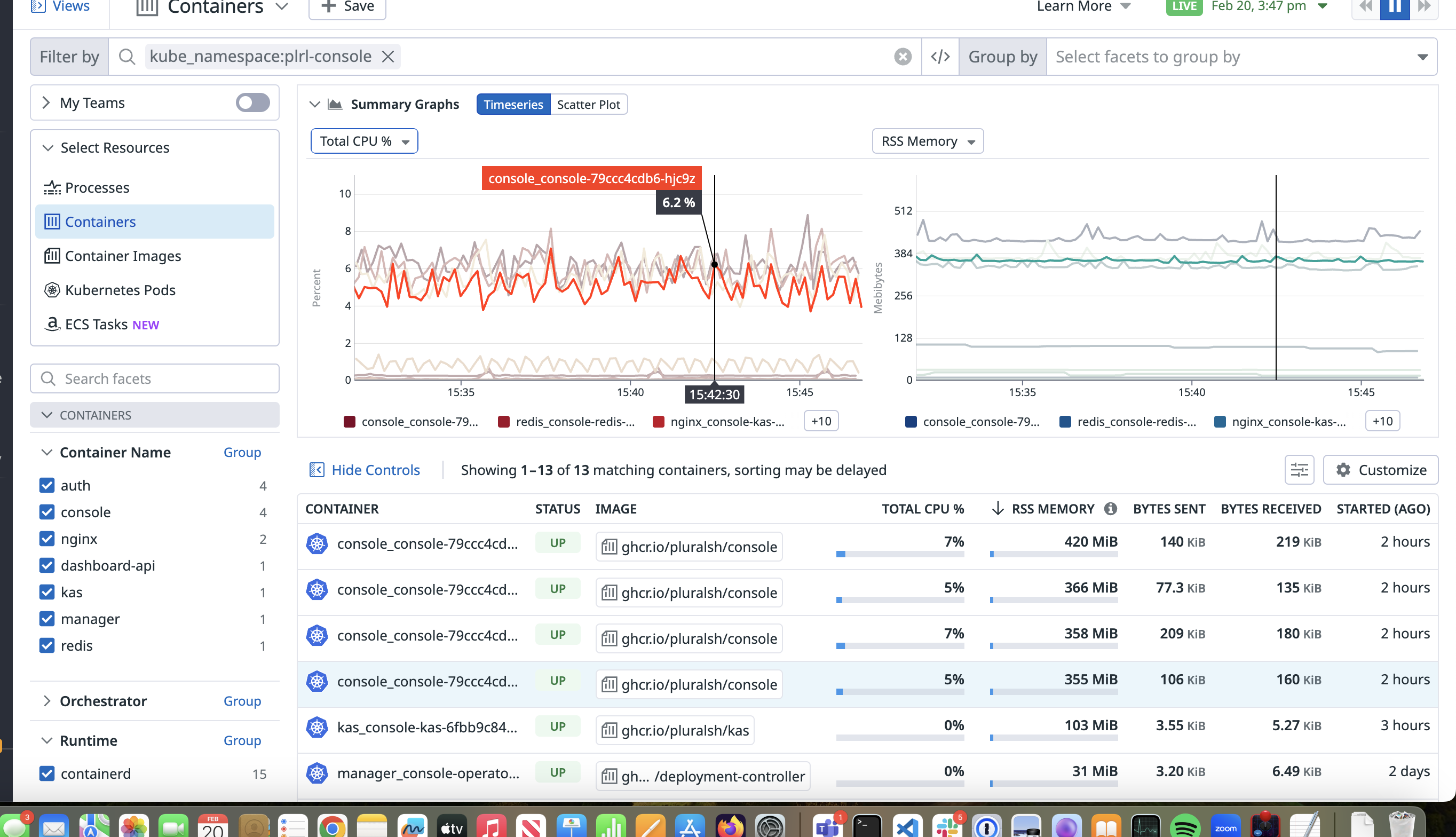1456x837 pixels.
Task: Open the raw query code editor icon
Action: 940,57
